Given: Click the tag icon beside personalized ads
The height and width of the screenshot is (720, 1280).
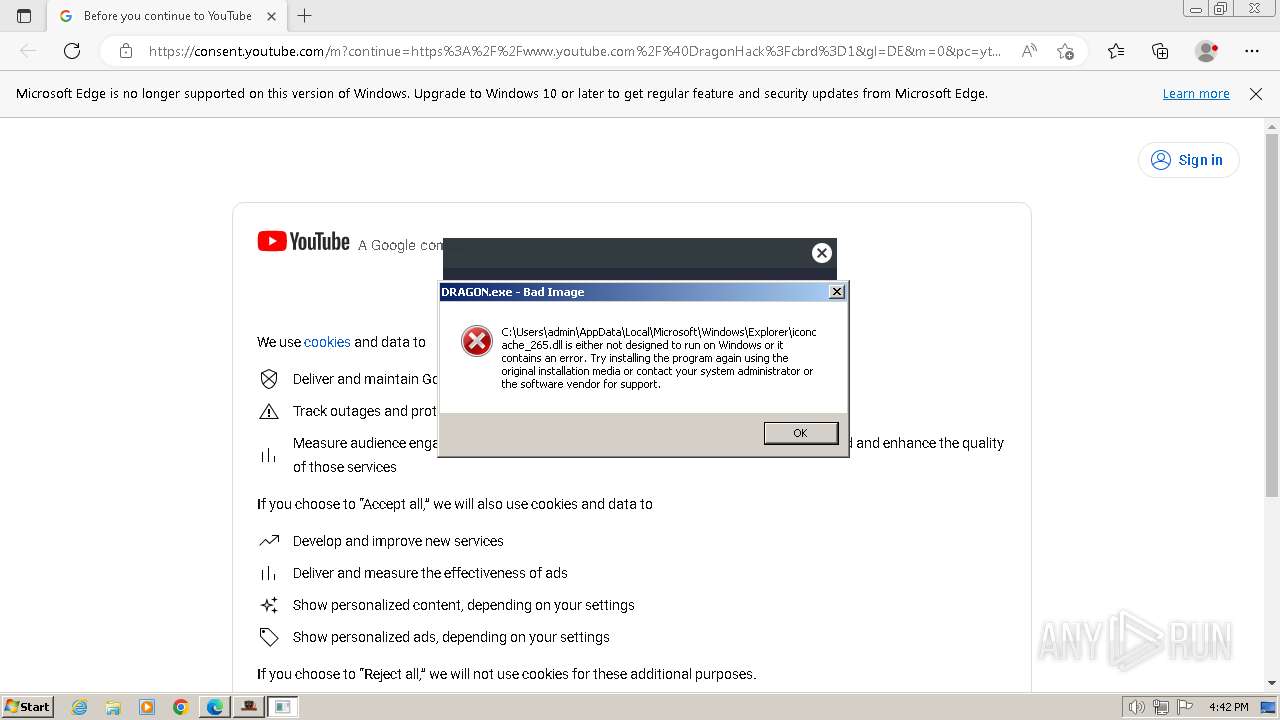Looking at the screenshot, I should [x=269, y=637].
